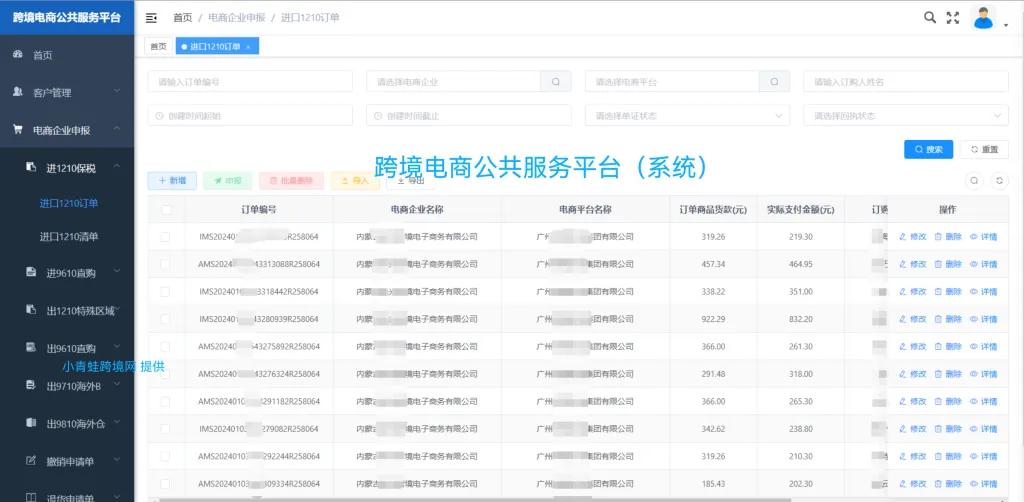
Task: Delete the order with goods amount 922.29
Action: [x=948, y=319]
